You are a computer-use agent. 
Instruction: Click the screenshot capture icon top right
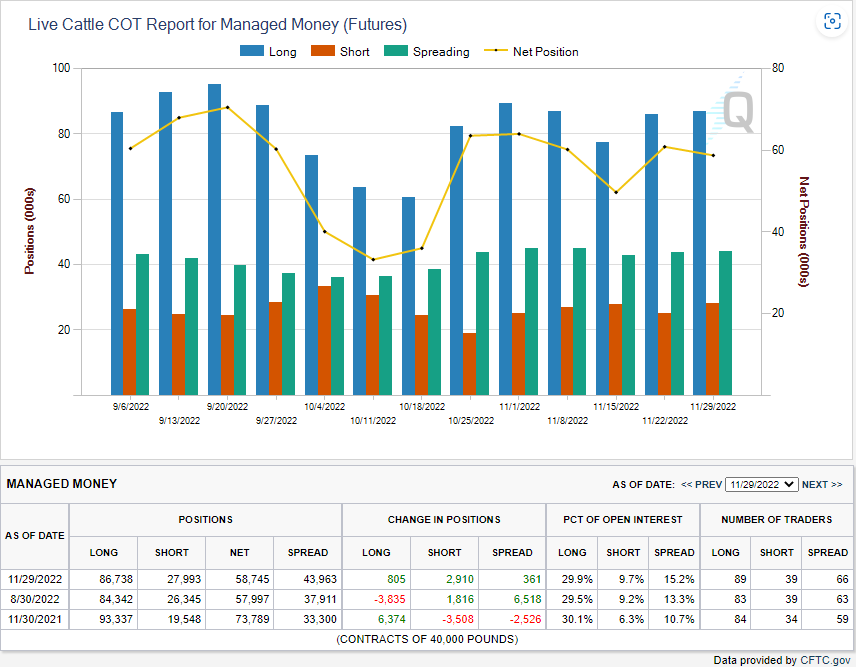point(832,21)
